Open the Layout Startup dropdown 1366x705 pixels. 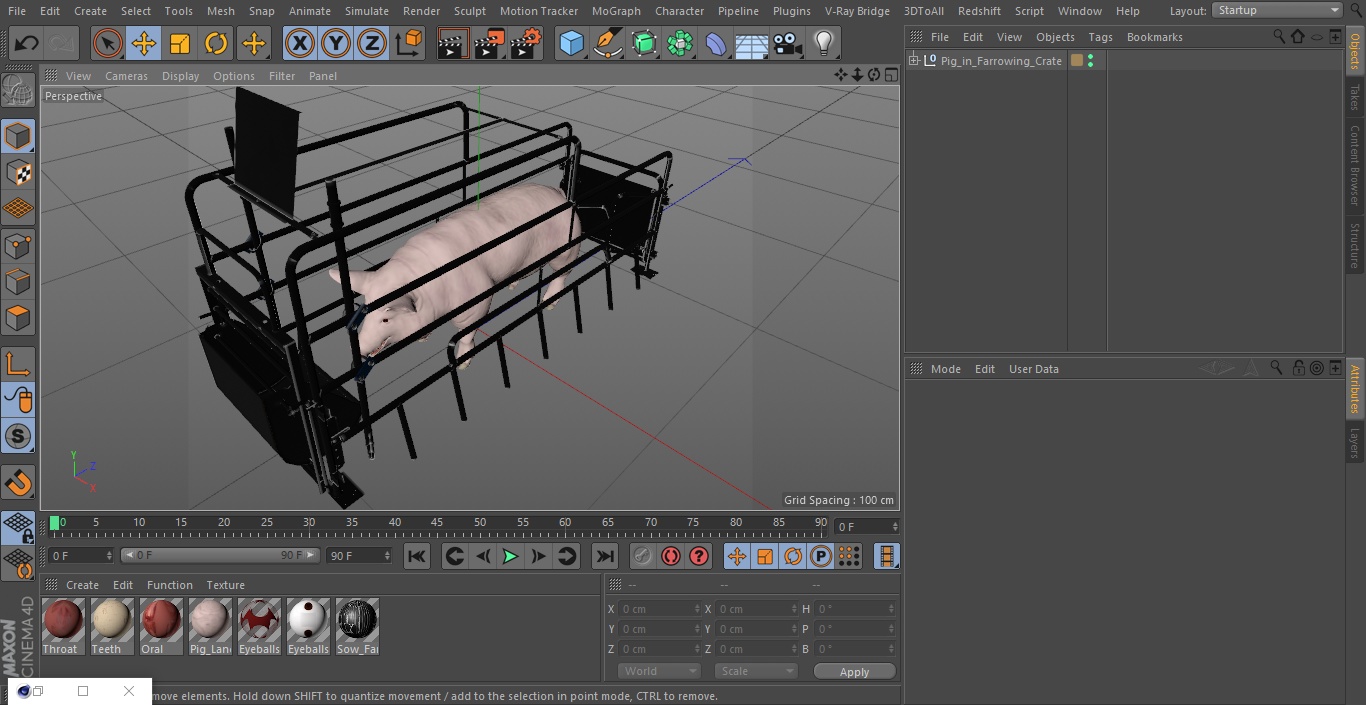coord(1277,10)
